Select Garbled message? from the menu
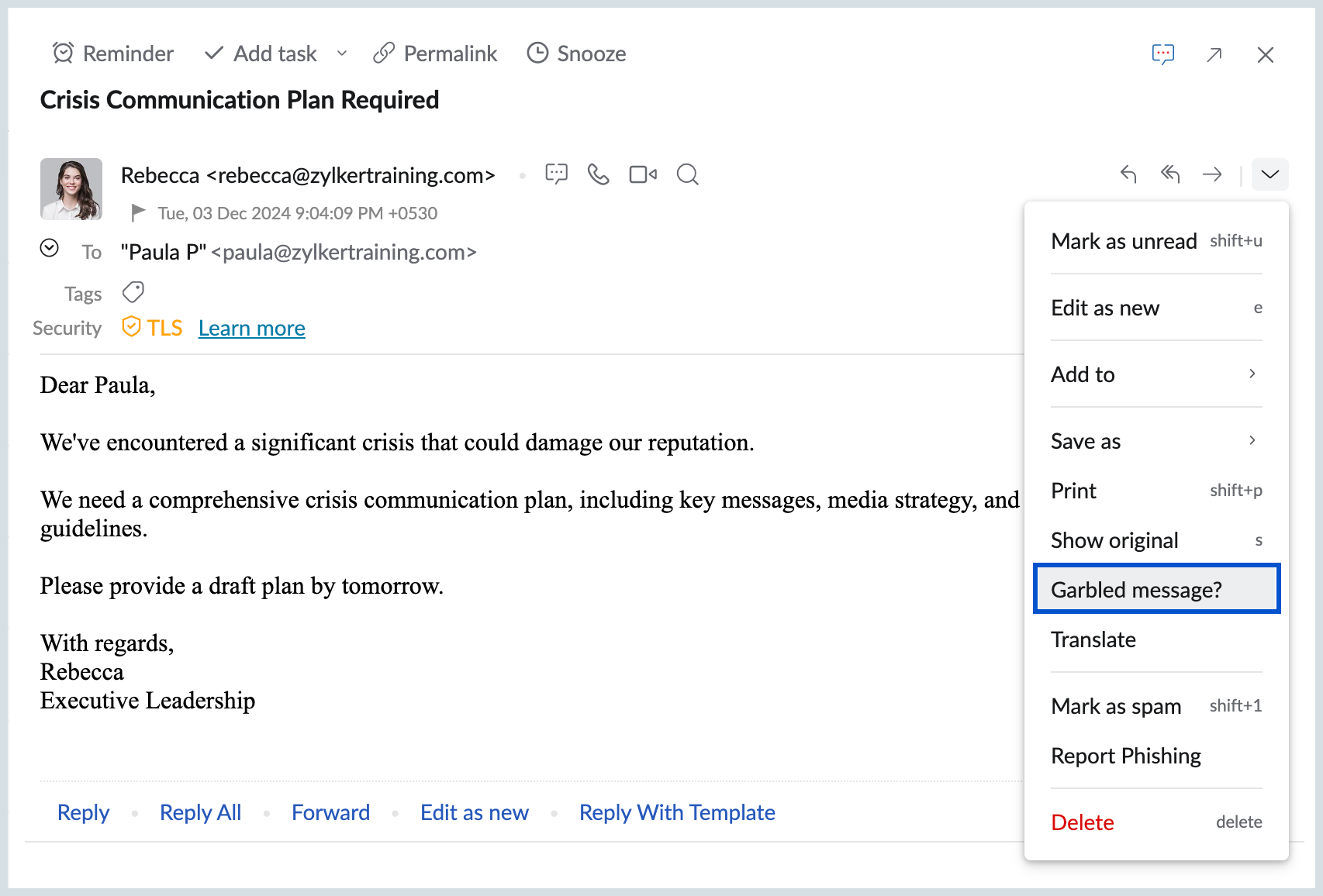1323x896 pixels. tap(1155, 590)
